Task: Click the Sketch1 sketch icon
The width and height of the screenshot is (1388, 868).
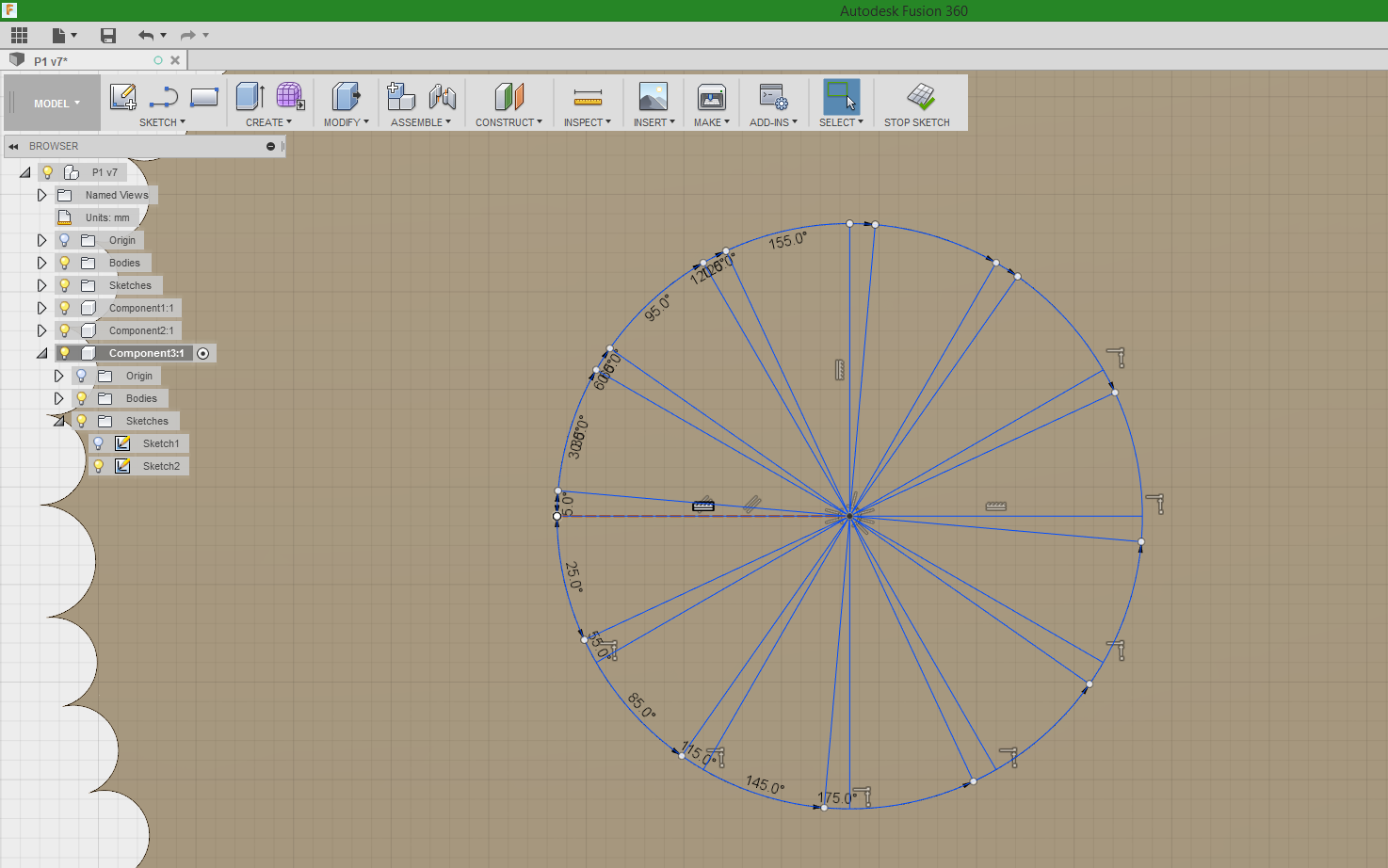Action: (x=122, y=443)
